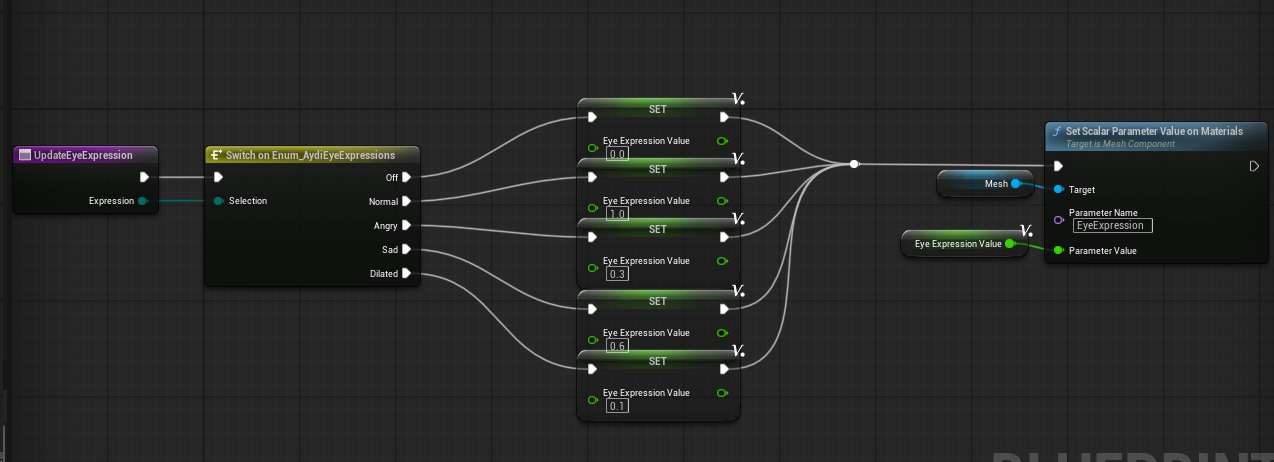Click the Mesh variable node's blue output pin
The image size is (1274, 462).
pos(1016,184)
